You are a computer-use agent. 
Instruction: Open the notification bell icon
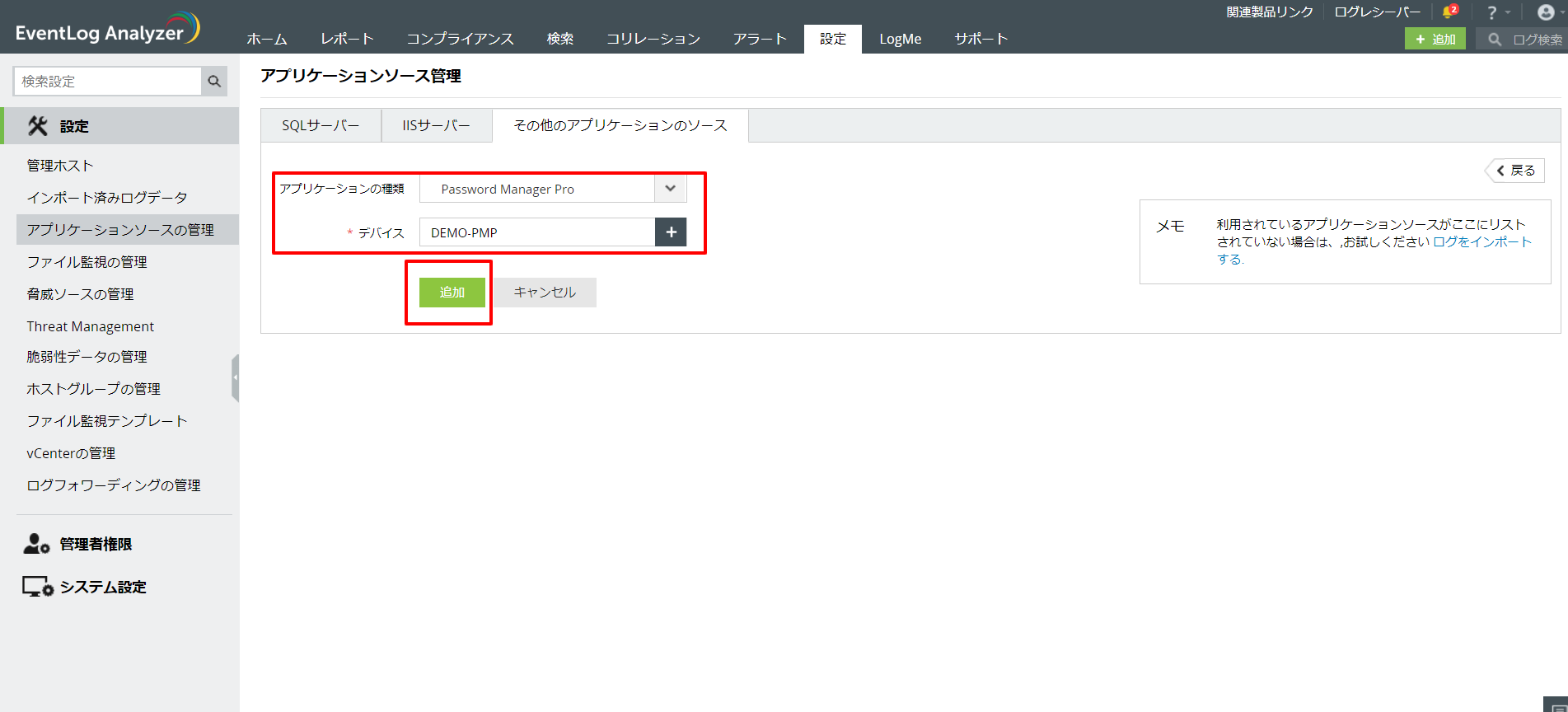tap(1449, 12)
